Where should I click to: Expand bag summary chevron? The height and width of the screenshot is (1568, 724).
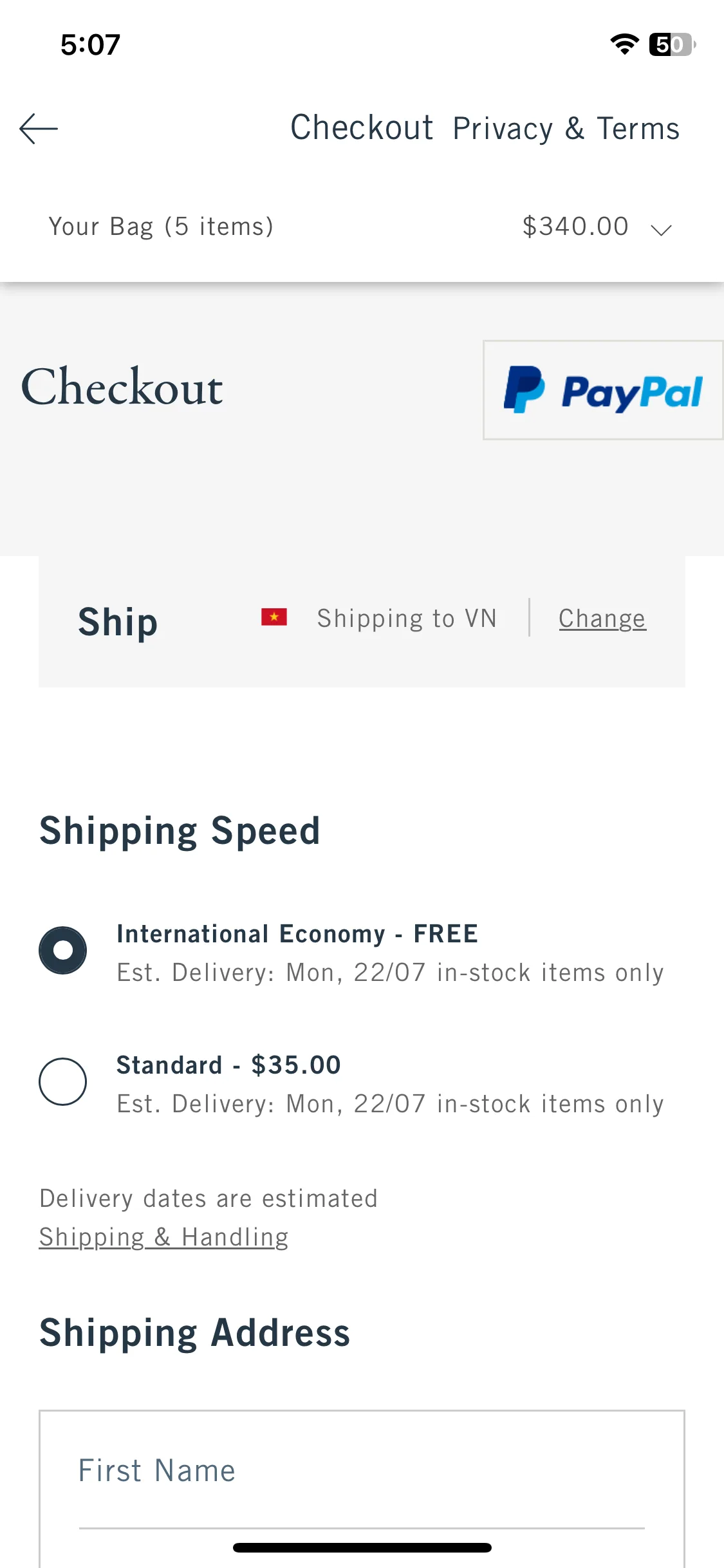[661, 230]
